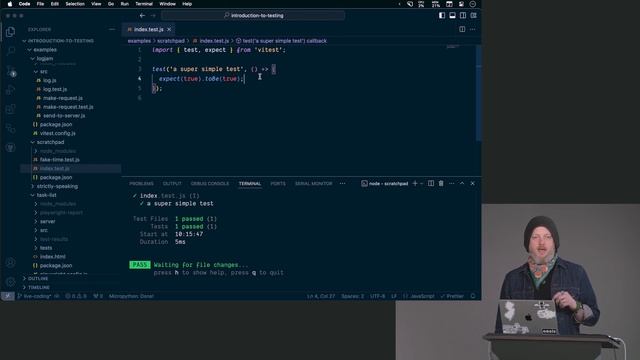Switch to the PROBLEMS tab
640x360 pixels.
141,184
